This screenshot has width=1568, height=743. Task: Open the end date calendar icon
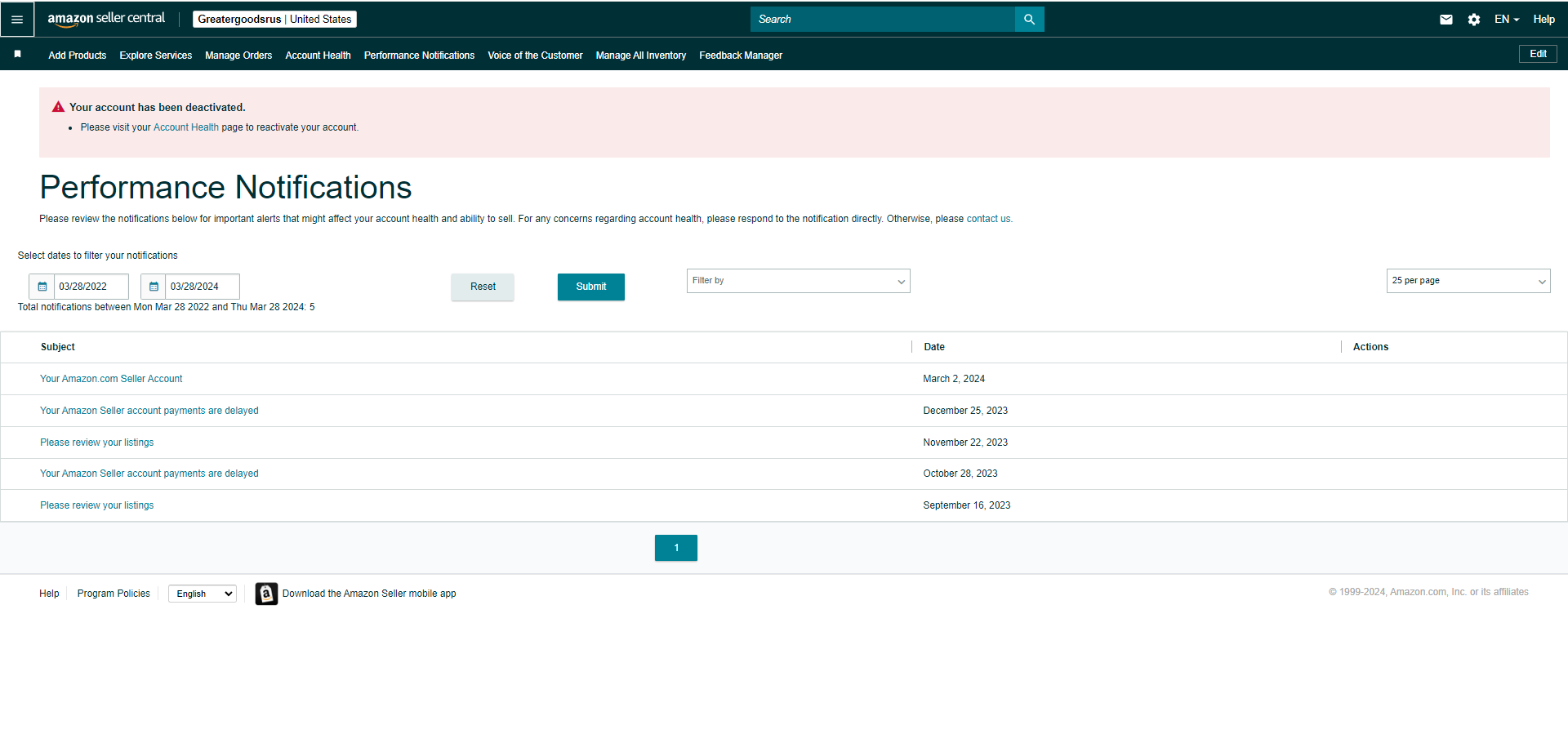point(154,287)
